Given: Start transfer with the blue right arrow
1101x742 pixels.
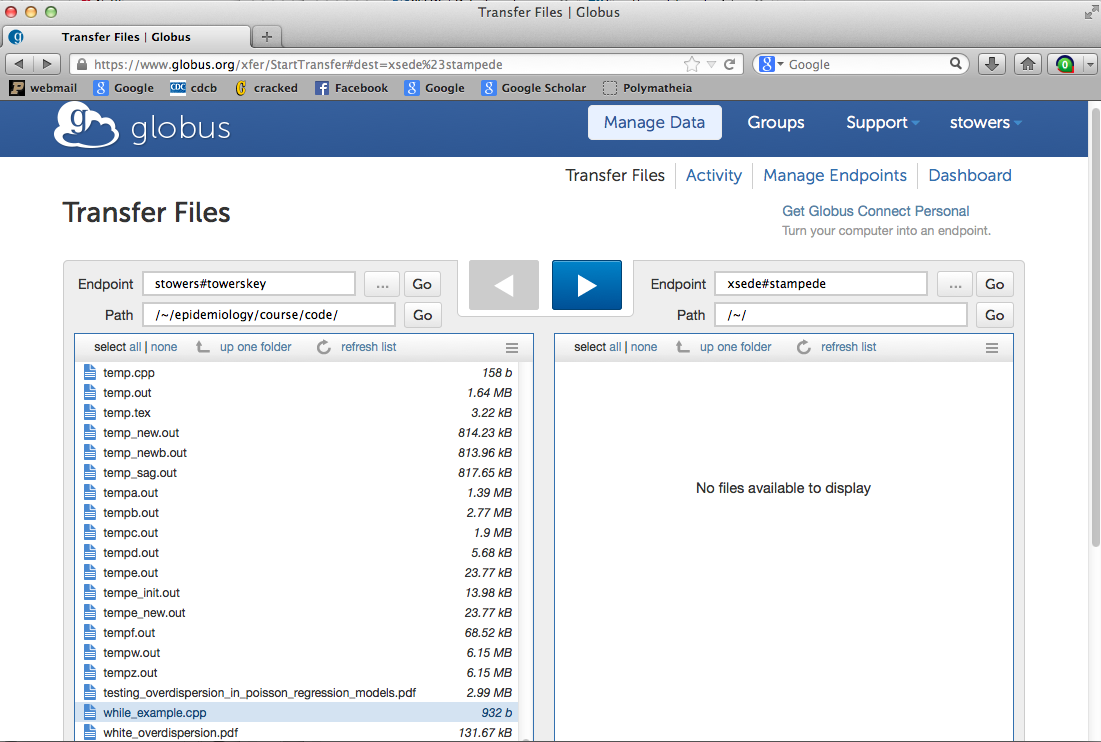Looking at the screenshot, I should 586,285.
